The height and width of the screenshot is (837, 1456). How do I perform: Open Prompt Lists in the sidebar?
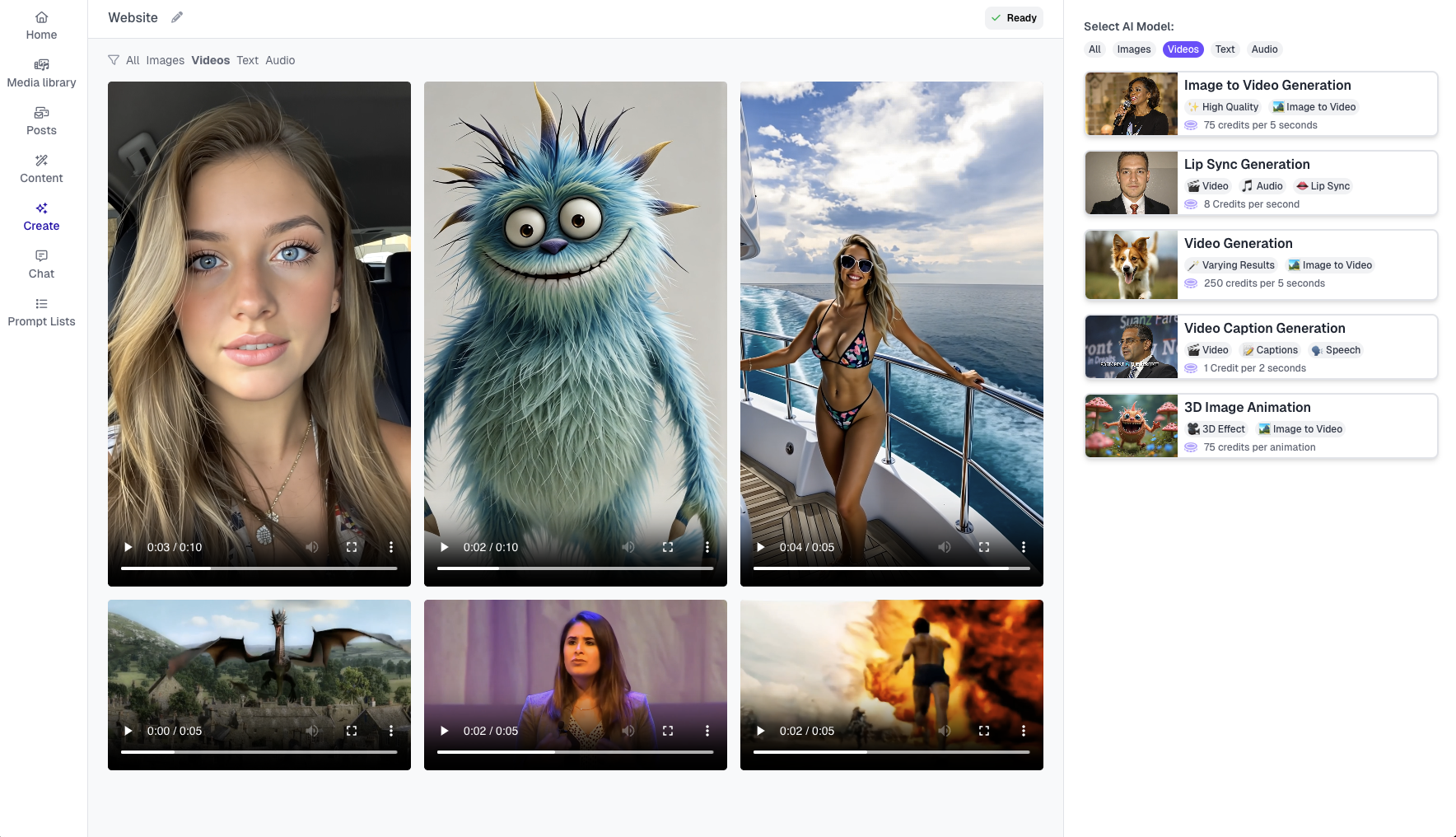tap(41, 312)
